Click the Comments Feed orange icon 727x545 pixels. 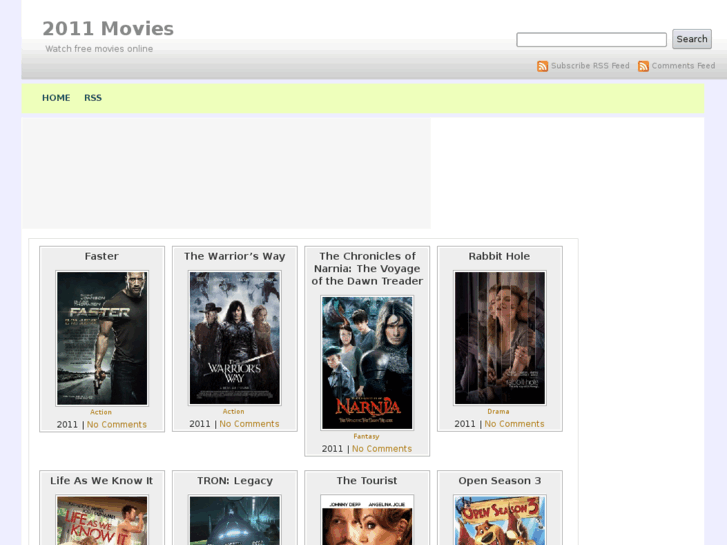(x=643, y=66)
